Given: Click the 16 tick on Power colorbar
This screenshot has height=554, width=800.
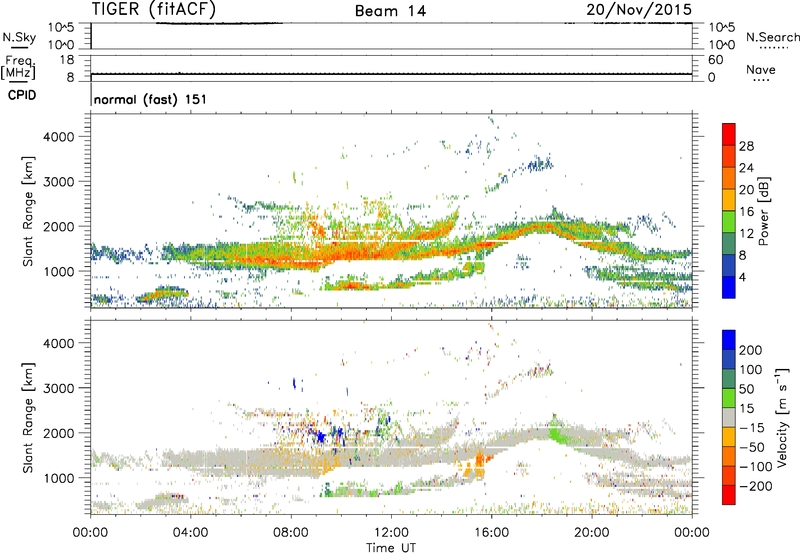Looking at the screenshot, I should click(x=746, y=212).
